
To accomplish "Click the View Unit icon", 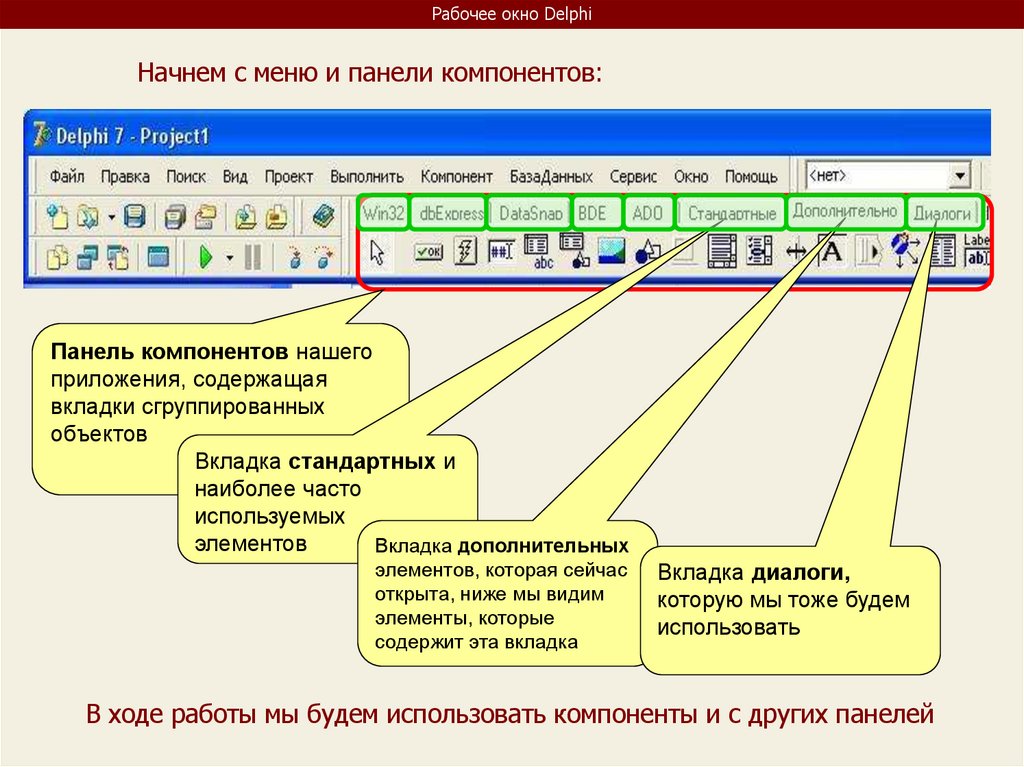I will (x=57, y=257).
